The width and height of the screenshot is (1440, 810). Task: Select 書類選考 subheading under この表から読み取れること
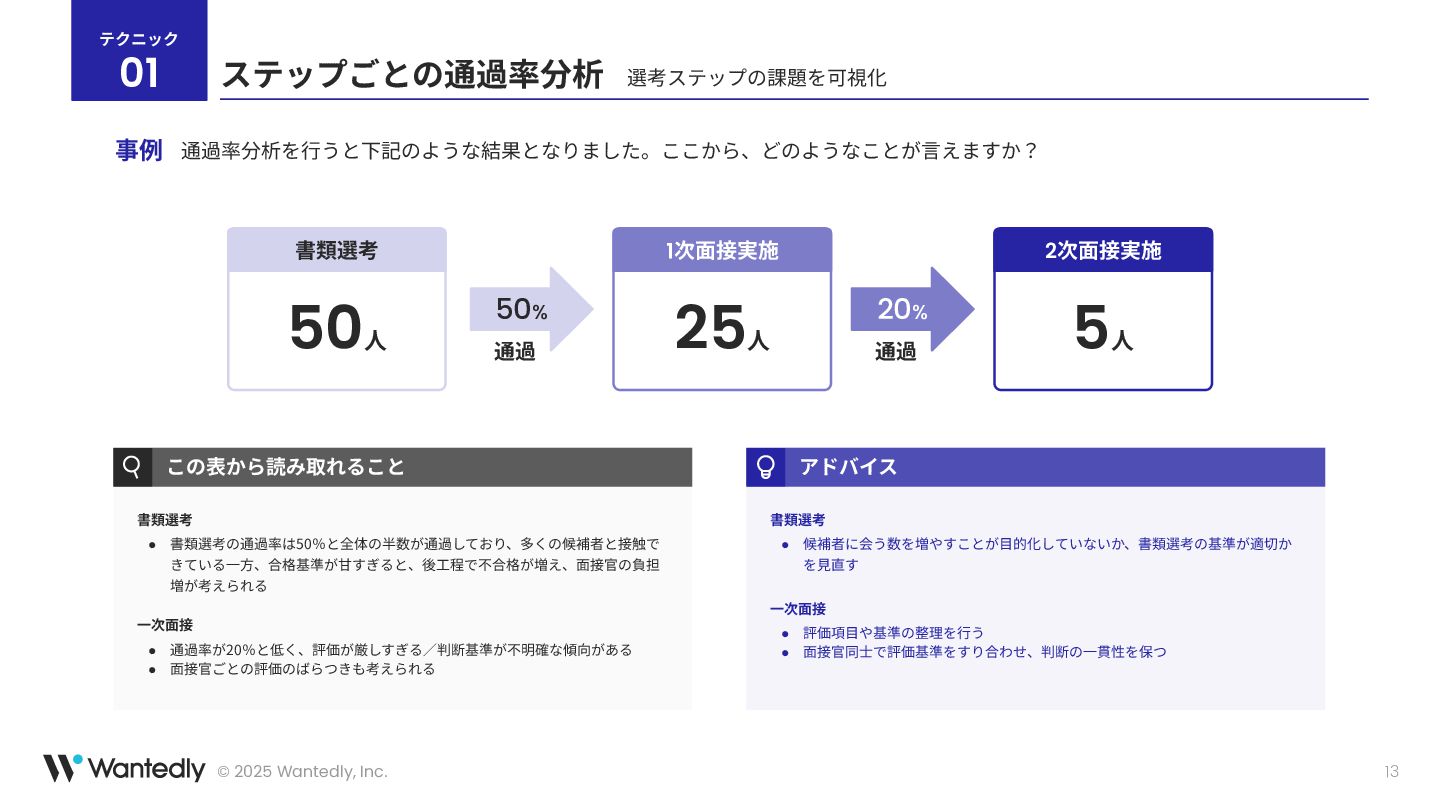pos(165,520)
